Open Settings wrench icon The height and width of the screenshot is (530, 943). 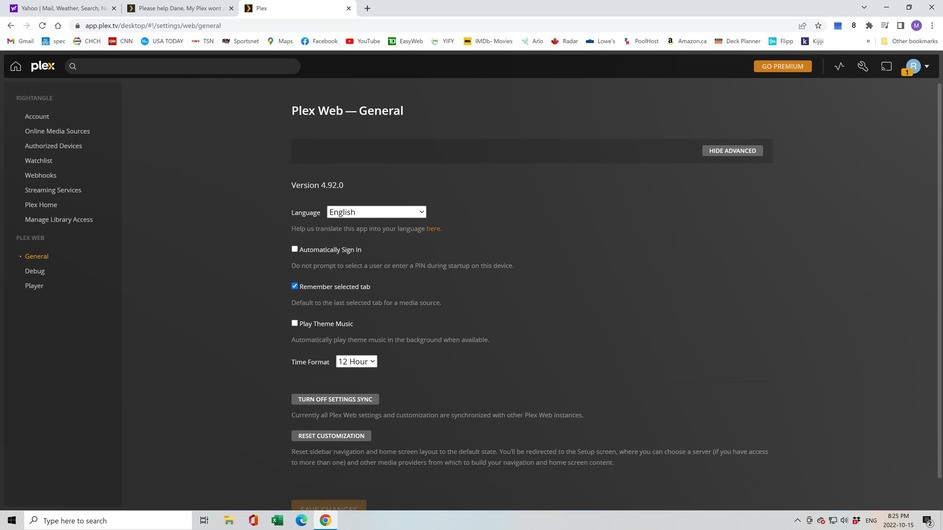(x=862, y=66)
